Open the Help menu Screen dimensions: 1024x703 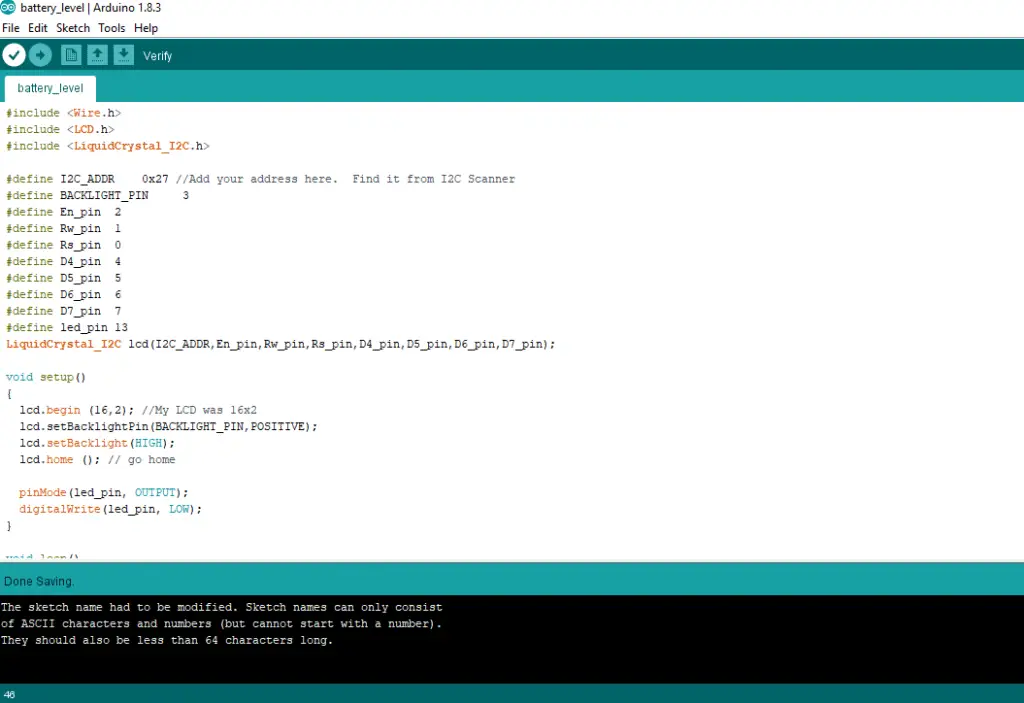pyautogui.click(x=146, y=27)
